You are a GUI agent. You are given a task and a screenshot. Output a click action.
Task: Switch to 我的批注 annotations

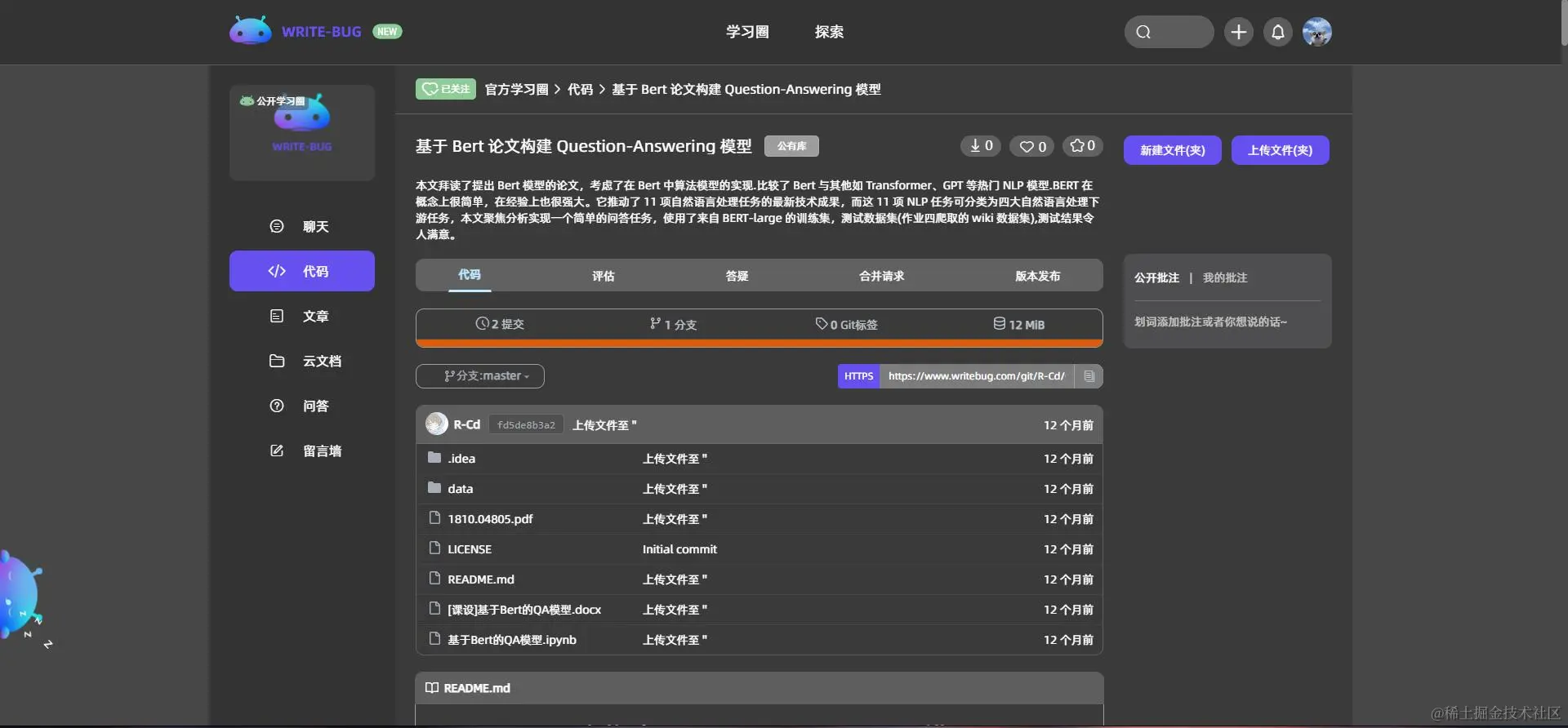click(1225, 277)
